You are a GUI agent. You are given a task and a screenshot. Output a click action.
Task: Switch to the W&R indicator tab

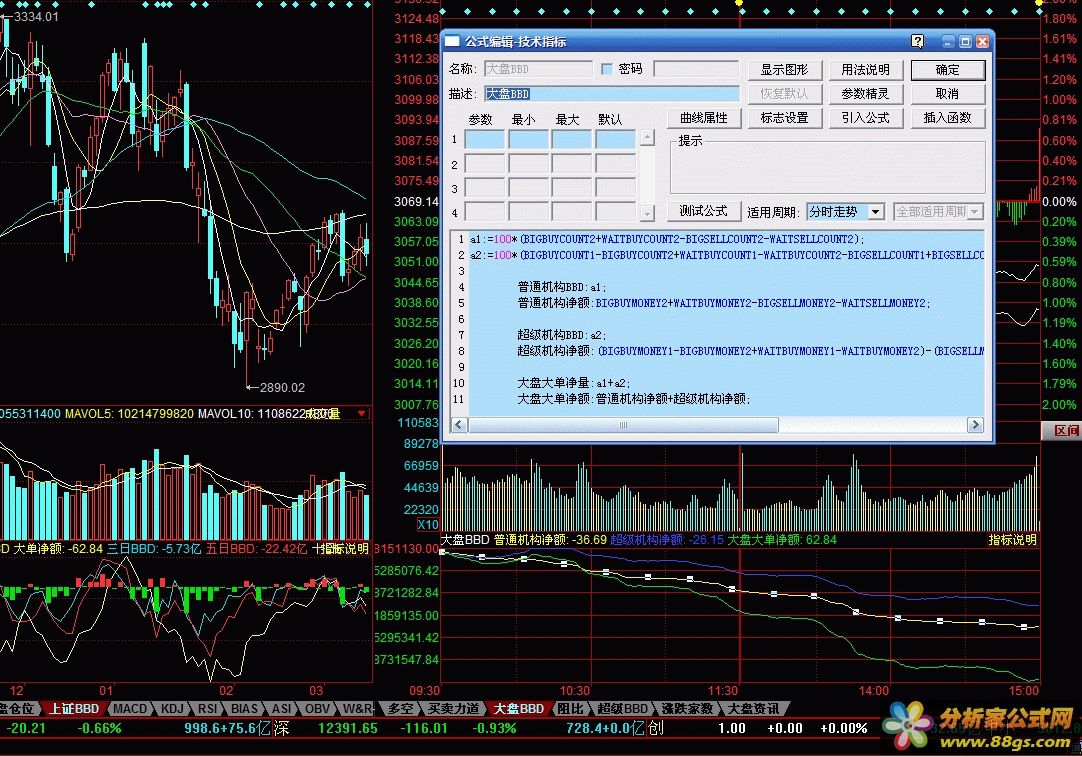coord(357,709)
